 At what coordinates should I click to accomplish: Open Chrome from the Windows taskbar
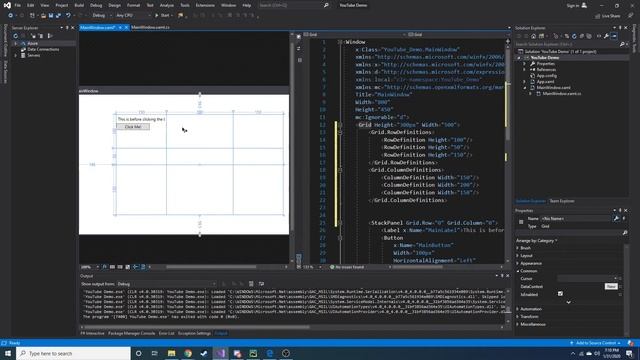tap(188, 353)
